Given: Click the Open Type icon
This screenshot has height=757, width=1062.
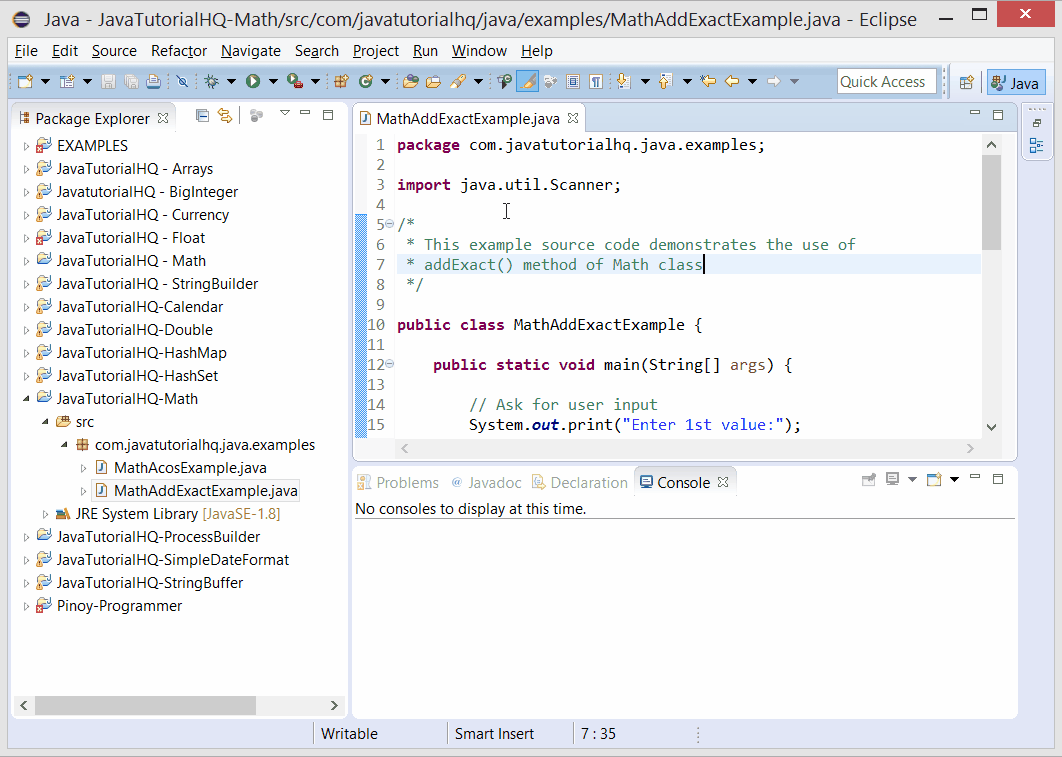Looking at the screenshot, I should [410, 82].
